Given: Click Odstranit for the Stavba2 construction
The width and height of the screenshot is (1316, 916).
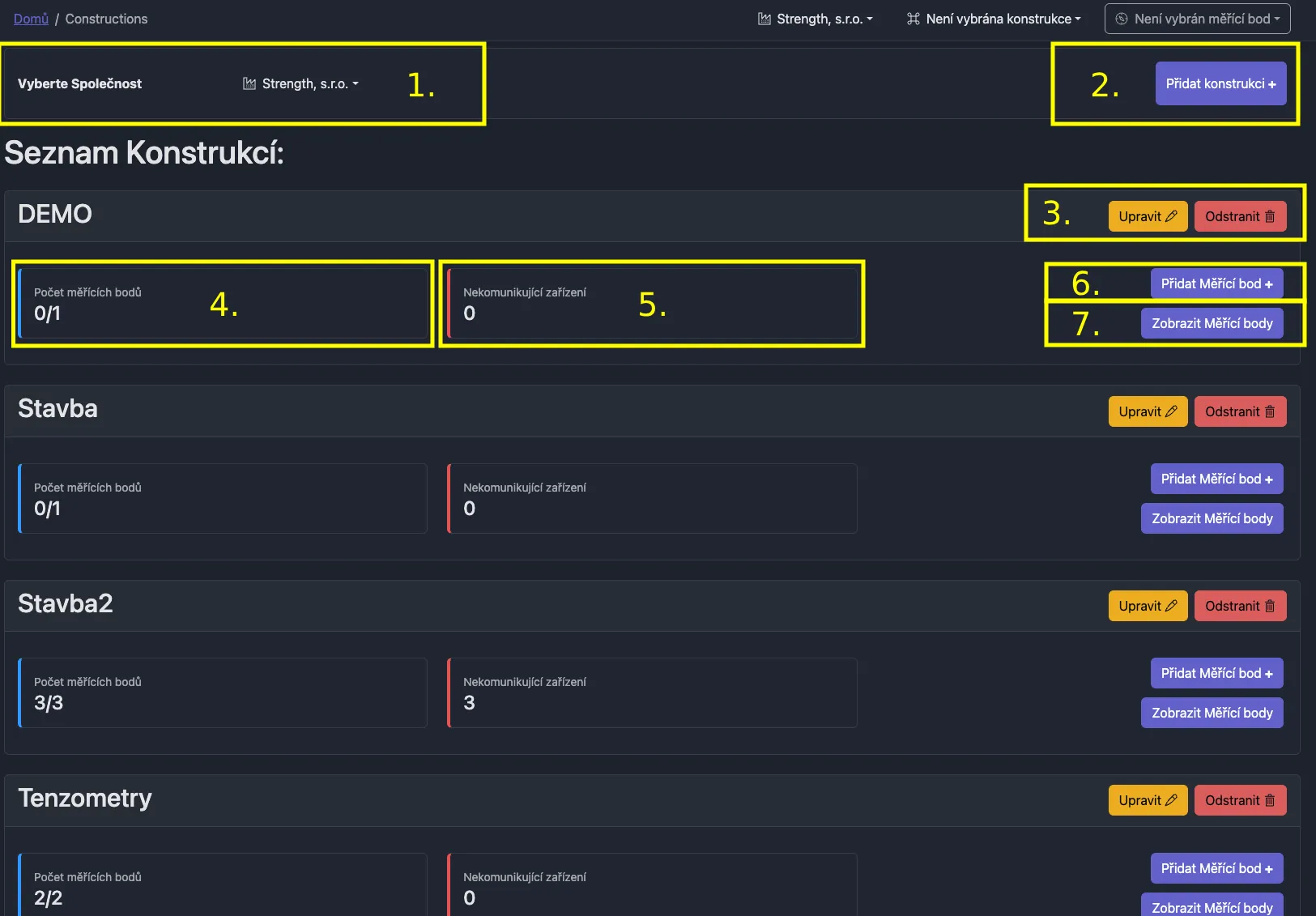Looking at the screenshot, I should (x=1239, y=606).
